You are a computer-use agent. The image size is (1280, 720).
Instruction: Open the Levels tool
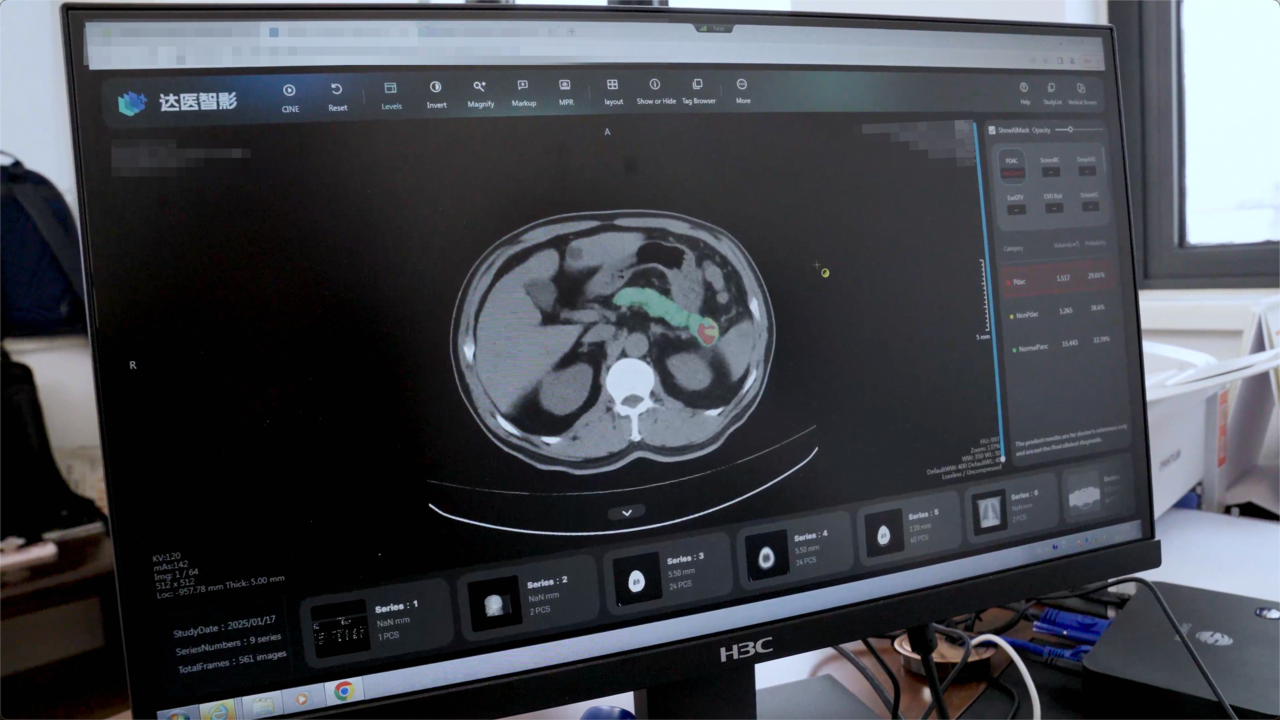(x=391, y=96)
